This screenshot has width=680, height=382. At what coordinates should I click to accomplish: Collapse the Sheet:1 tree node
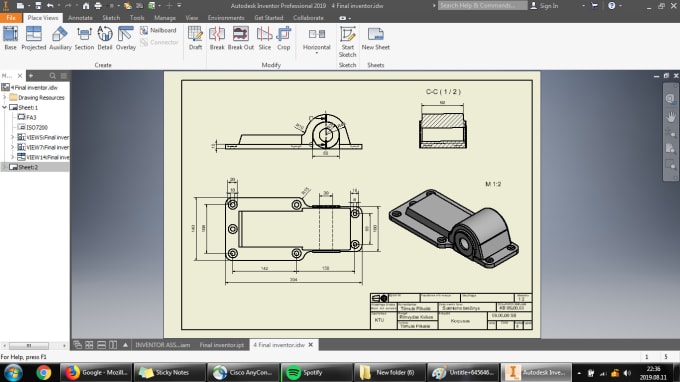click(x=5, y=107)
